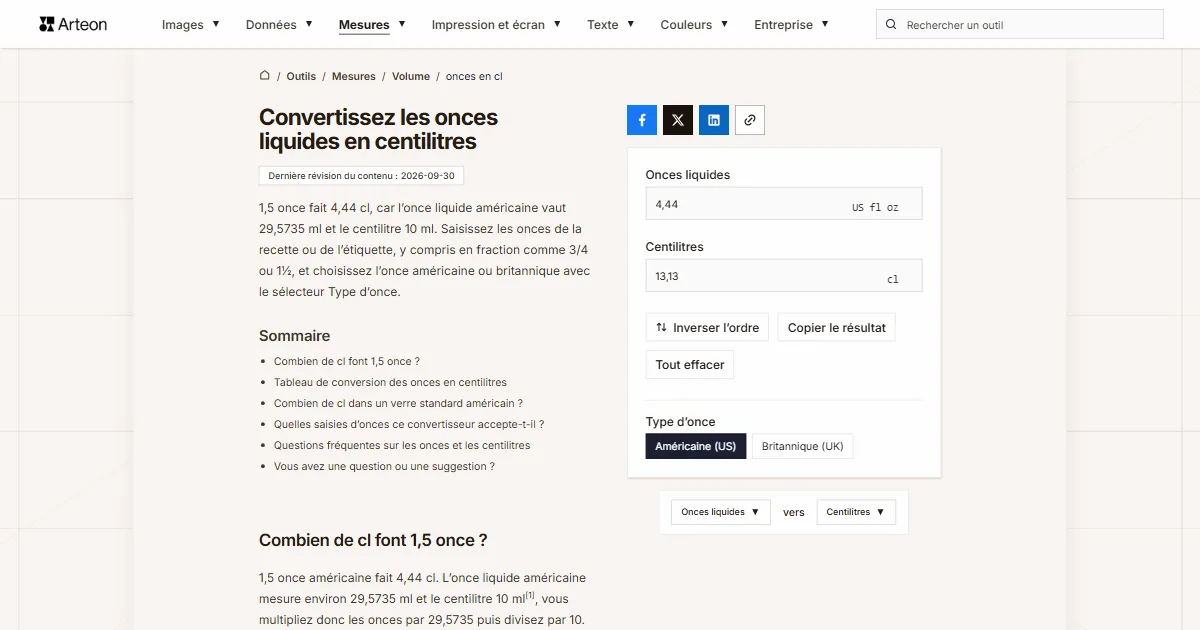The height and width of the screenshot is (630, 1200).
Task: Click Copier le résultat button
Action: (x=836, y=328)
